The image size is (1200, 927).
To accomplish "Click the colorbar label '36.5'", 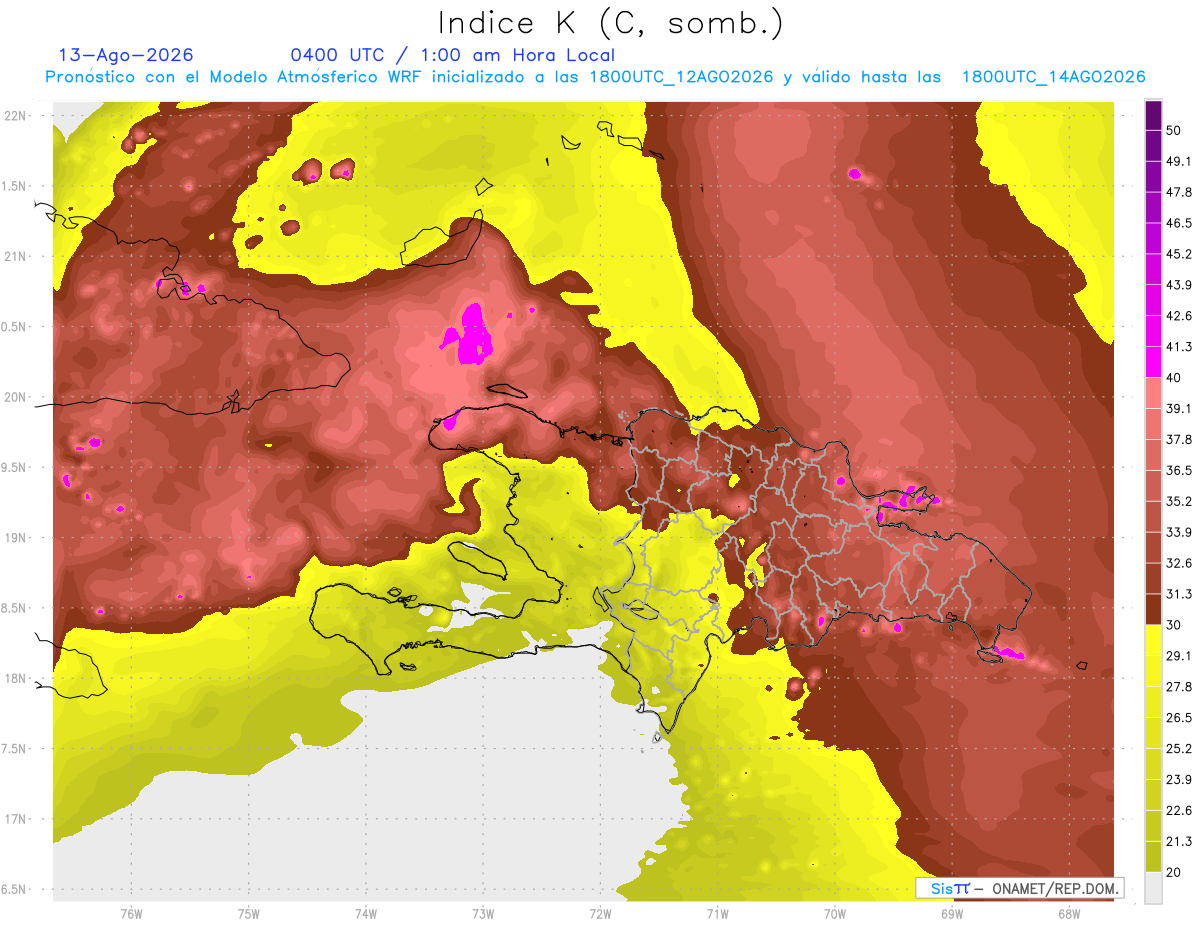I will [1179, 470].
